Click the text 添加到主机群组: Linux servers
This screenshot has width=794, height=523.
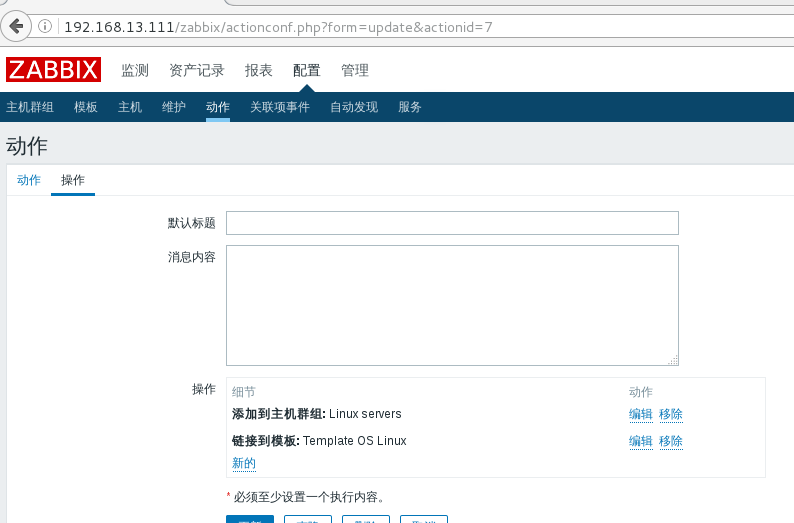coord(316,414)
